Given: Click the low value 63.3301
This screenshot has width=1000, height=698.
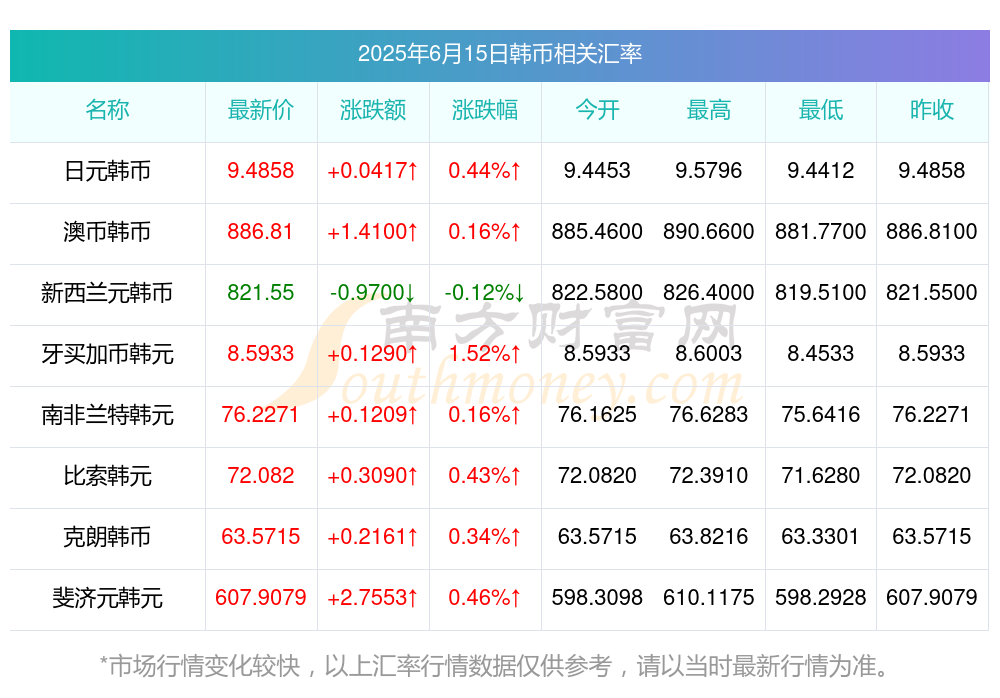Looking at the screenshot, I should [821, 536].
